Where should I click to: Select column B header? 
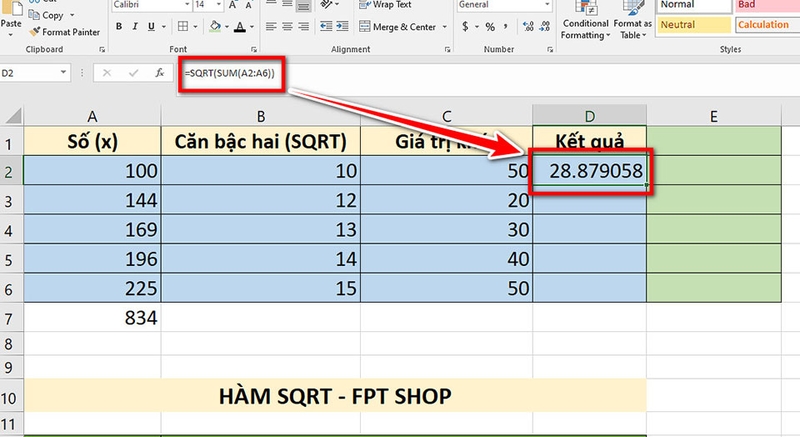(x=261, y=116)
